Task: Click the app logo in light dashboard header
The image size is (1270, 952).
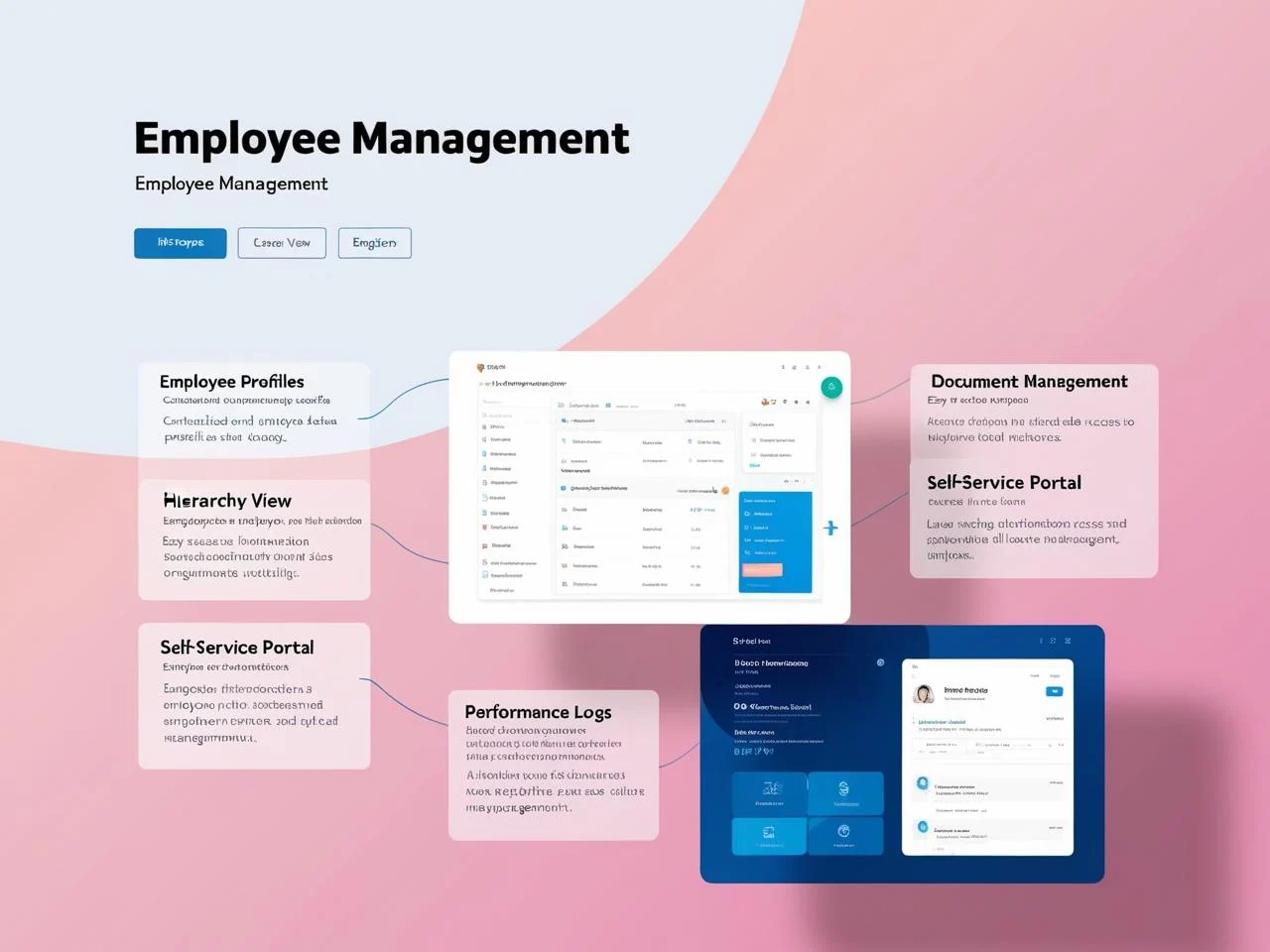Action: (481, 368)
